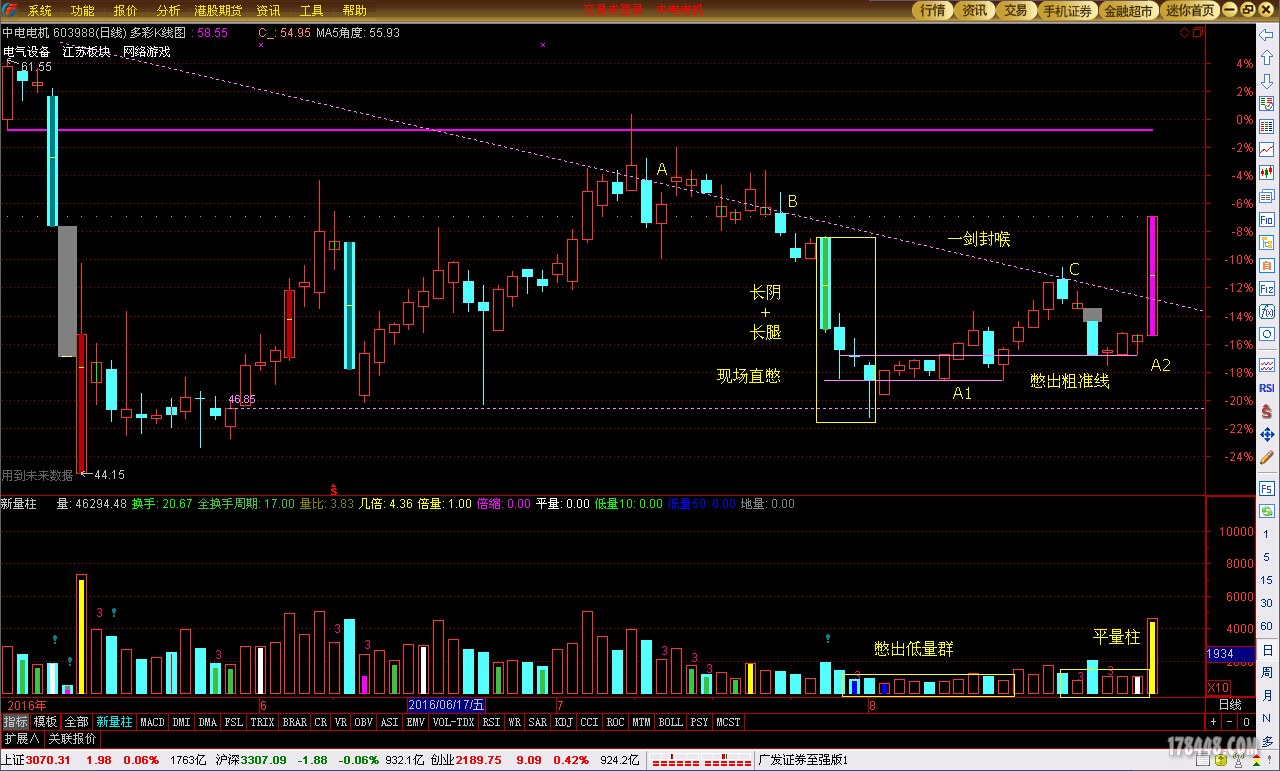Click the report list icon below arrows
Viewport: 1280px width, 771px height.
coord(1267,103)
